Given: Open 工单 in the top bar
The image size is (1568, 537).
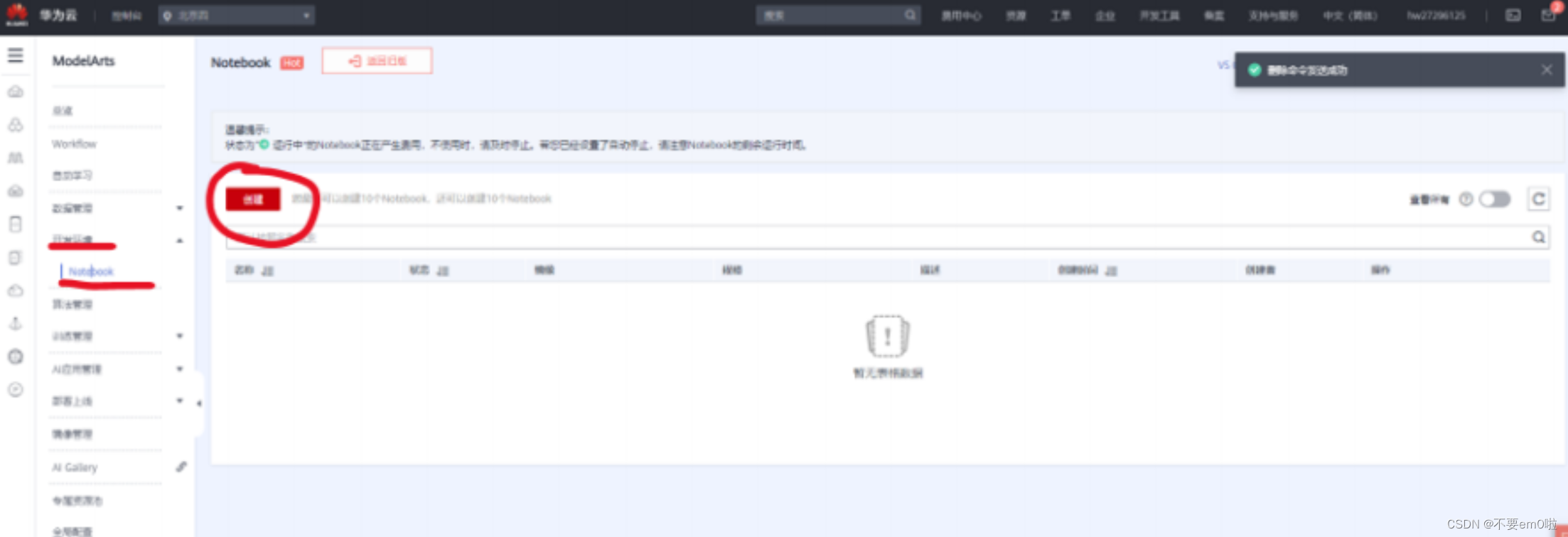Looking at the screenshot, I should point(1060,15).
